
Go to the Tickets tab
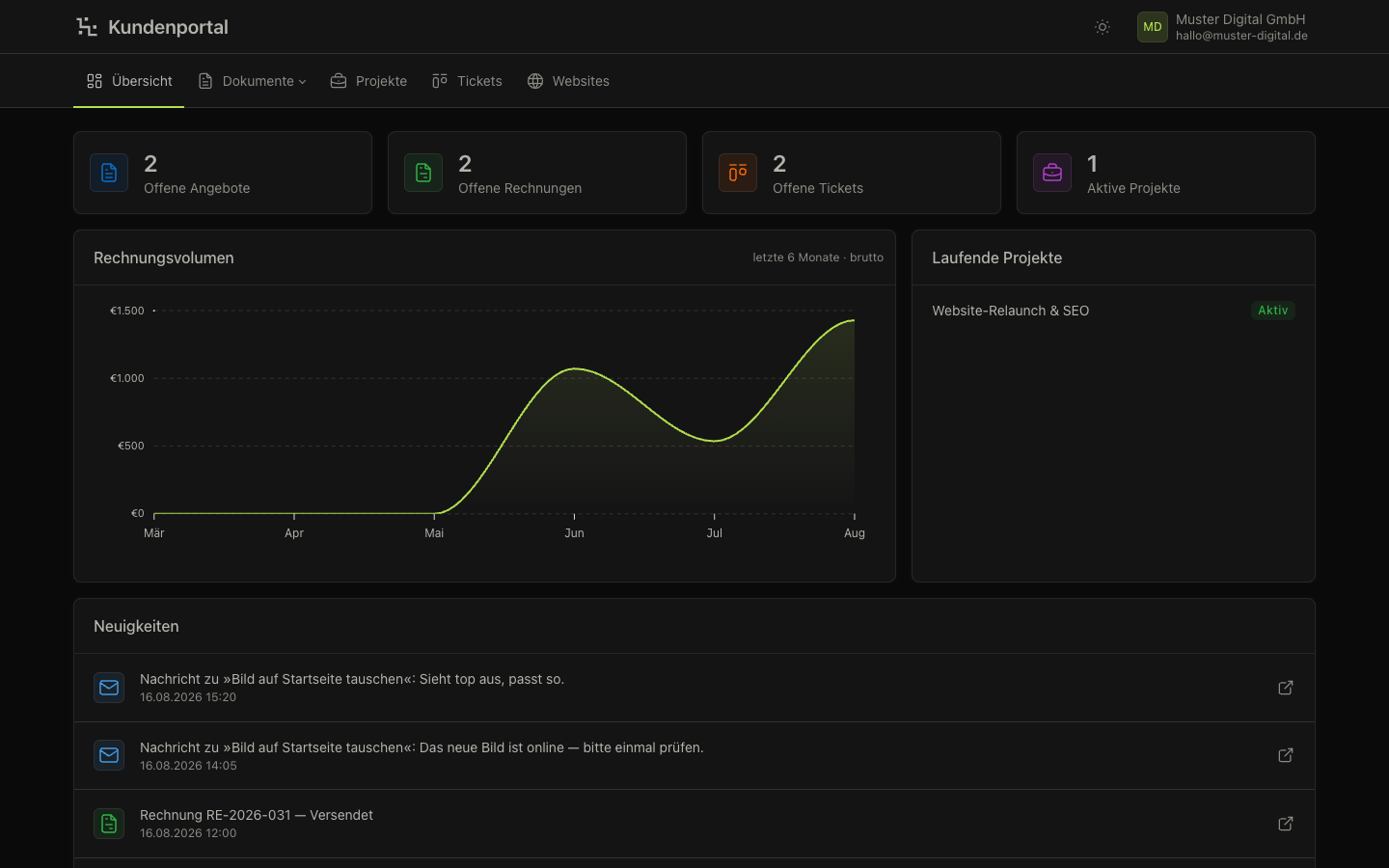tap(467, 81)
